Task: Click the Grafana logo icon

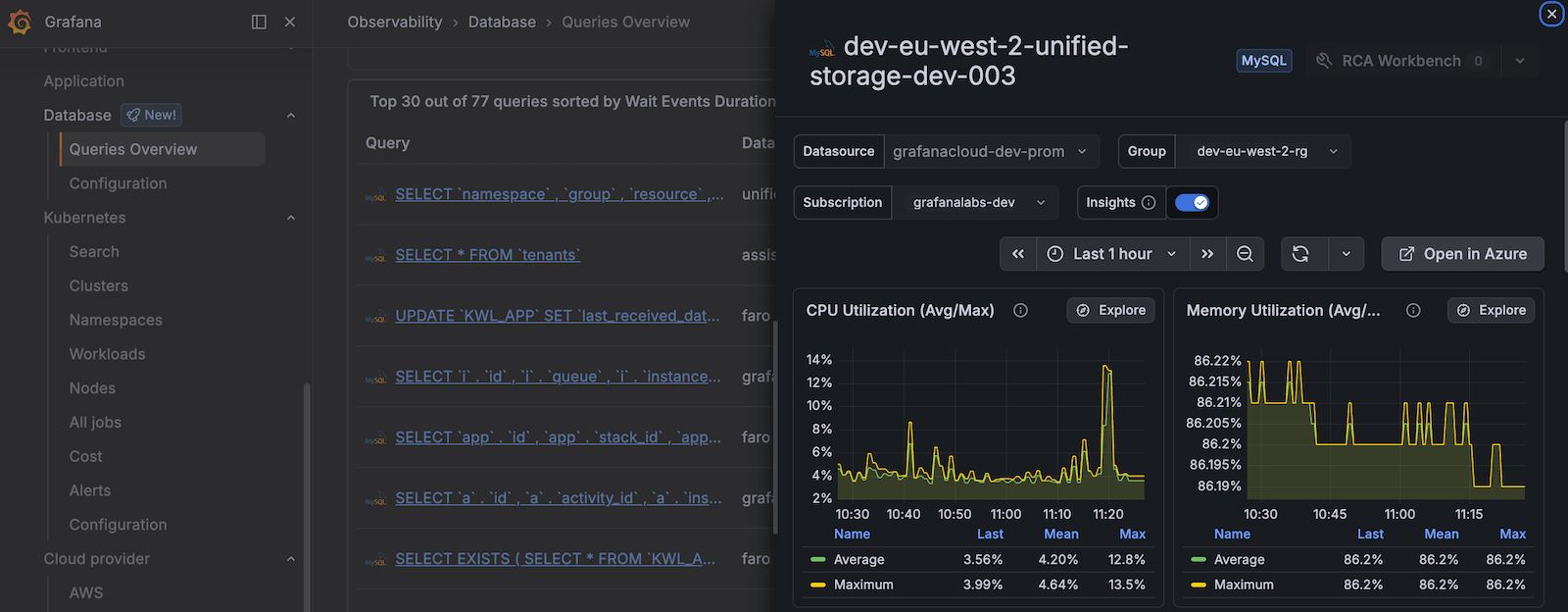Action: [x=20, y=22]
